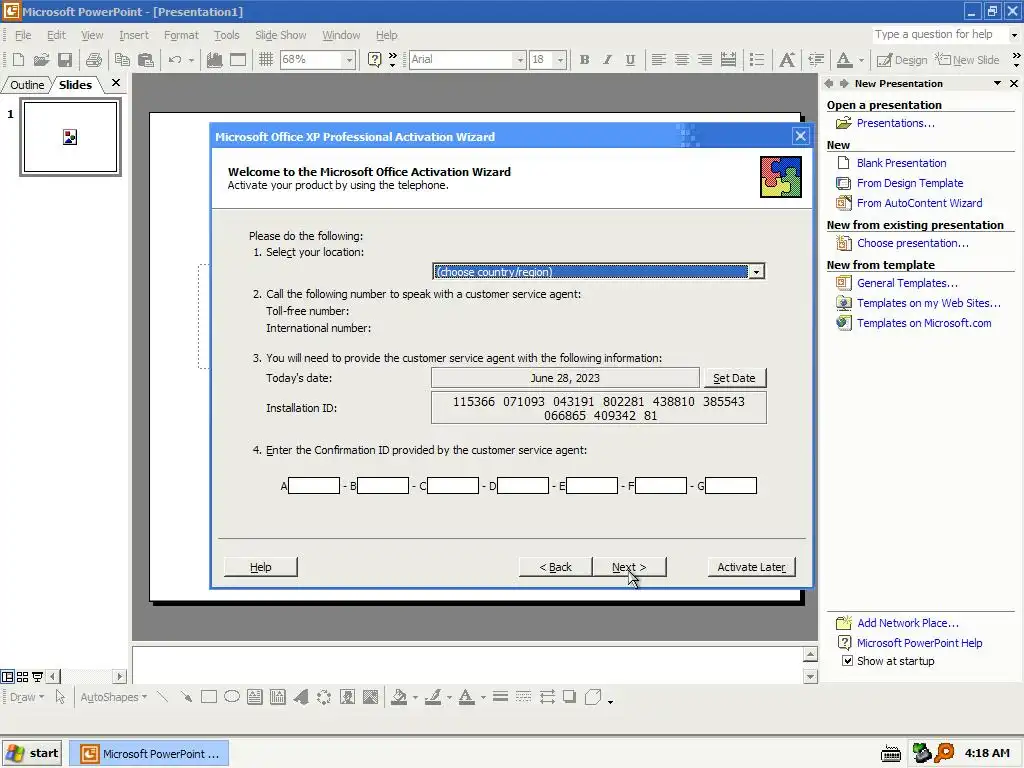Screen dimensions: 1024x768
Task: Click the Line Color brush icon
Action: 432,697
